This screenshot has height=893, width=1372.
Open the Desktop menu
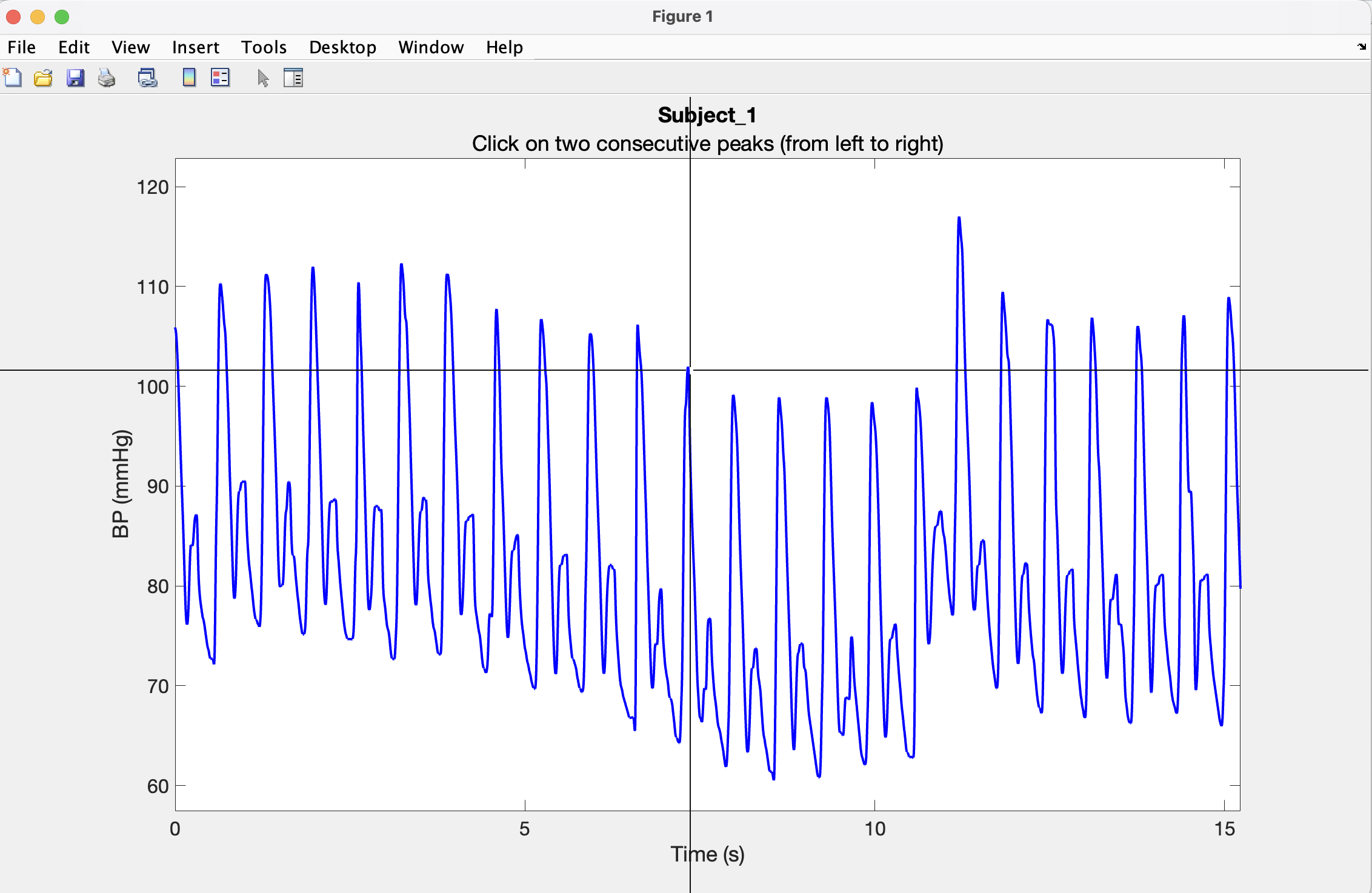(x=342, y=47)
